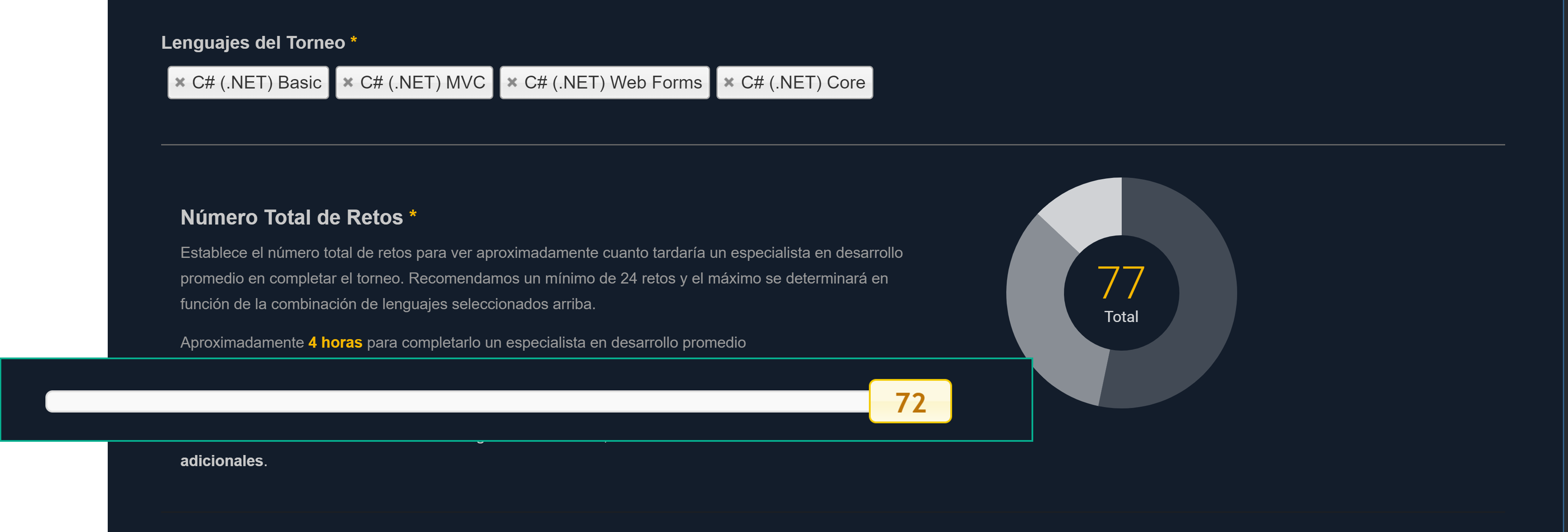Select the C# (.NET) MVC tag label

tap(422, 82)
